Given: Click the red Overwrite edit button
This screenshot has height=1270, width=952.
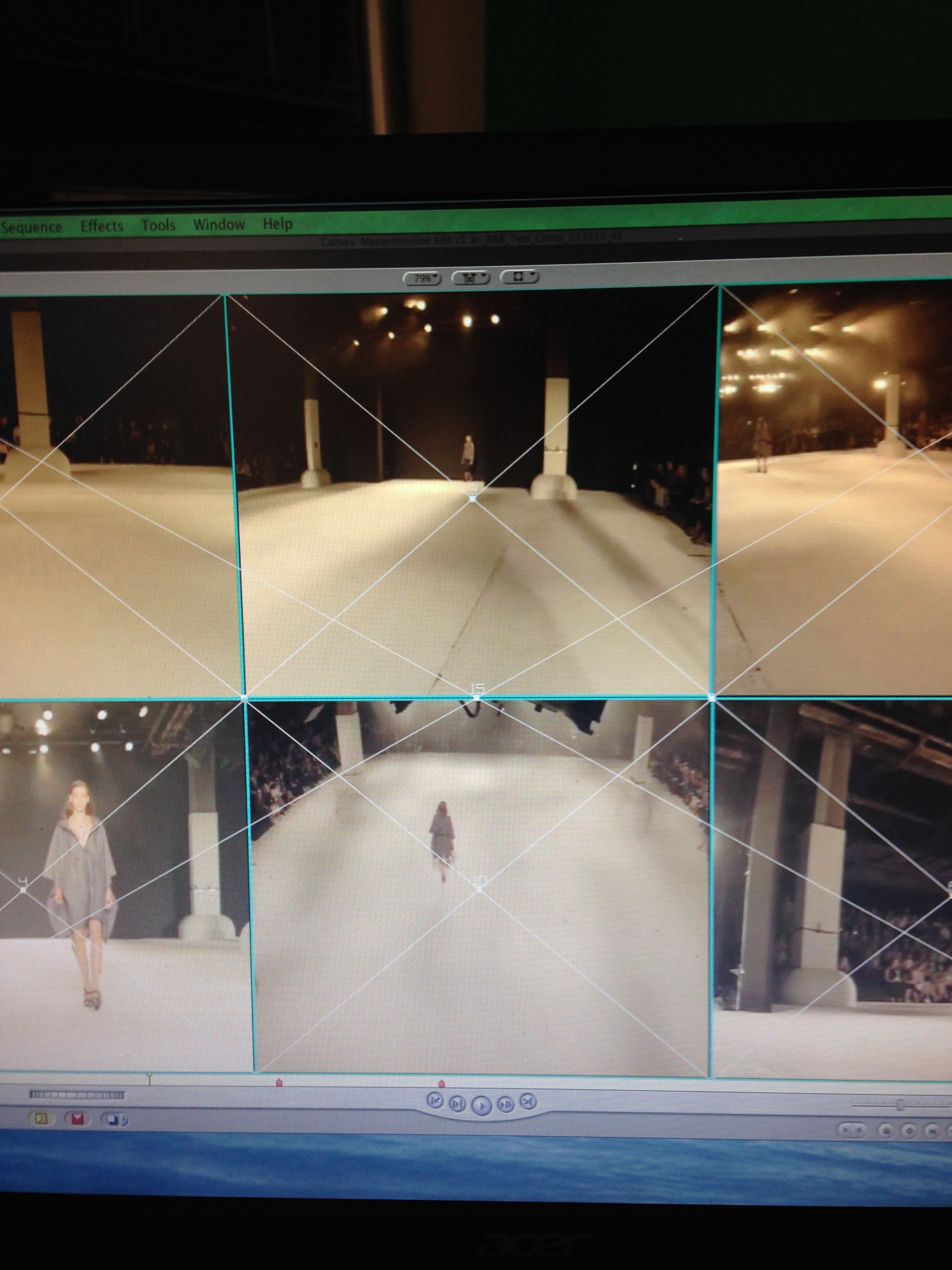Looking at the screenshot, I should click(x=77, y=1119).
